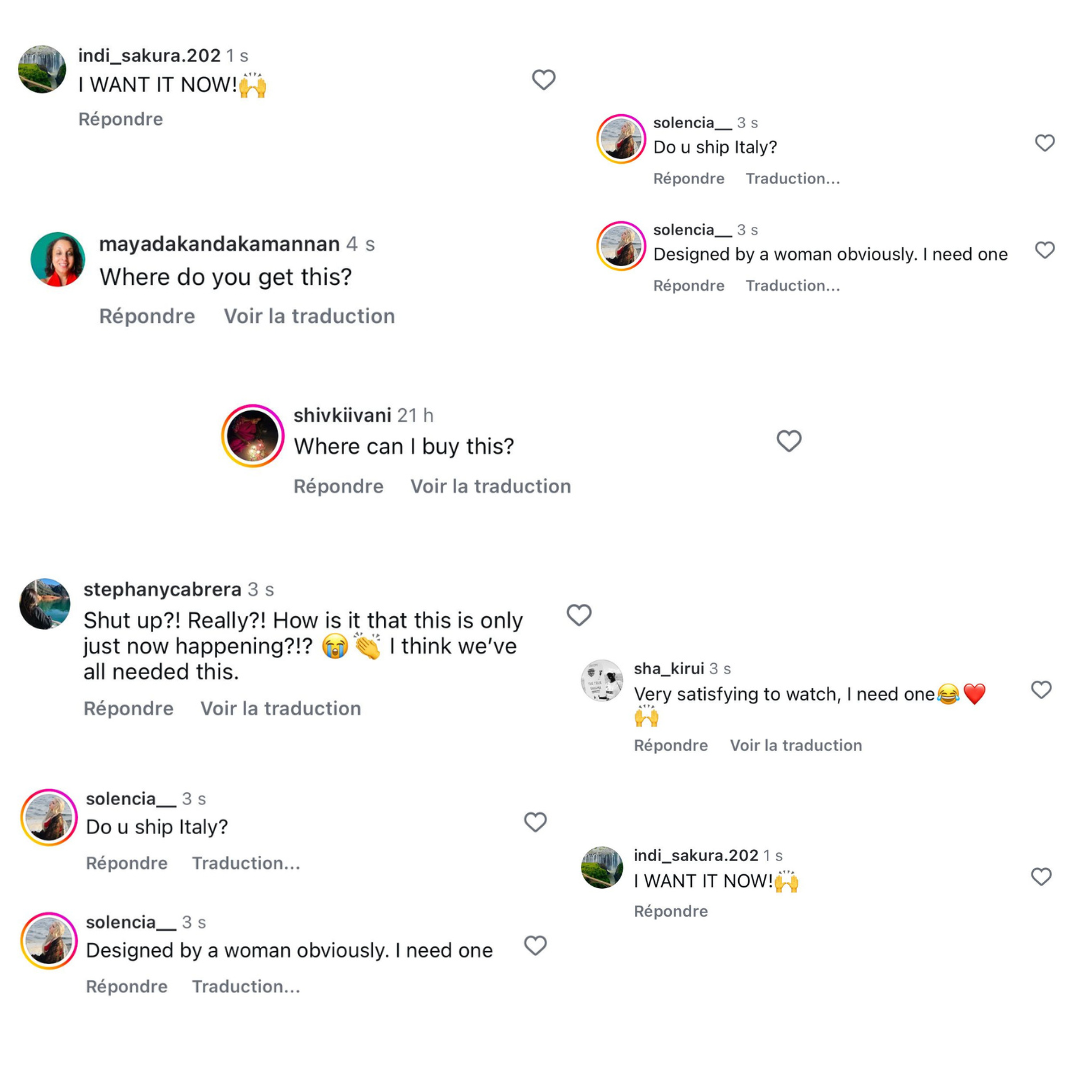Like shivkiivani's comment with the heart
This screenshot has height=1080, width=1080.
pyautogui.click(x=789, y=441)
